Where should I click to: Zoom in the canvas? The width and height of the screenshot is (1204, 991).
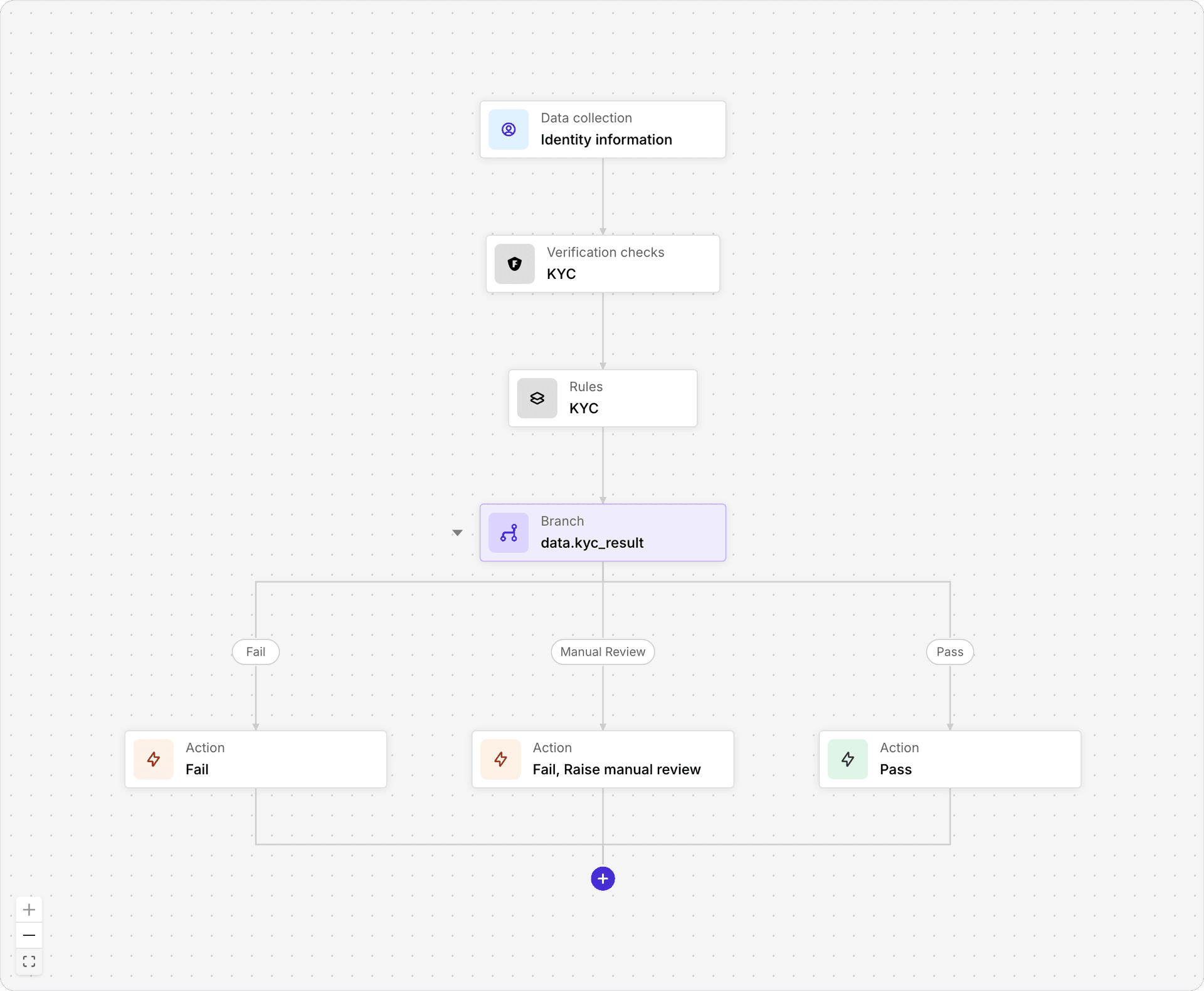click(29, 910)
